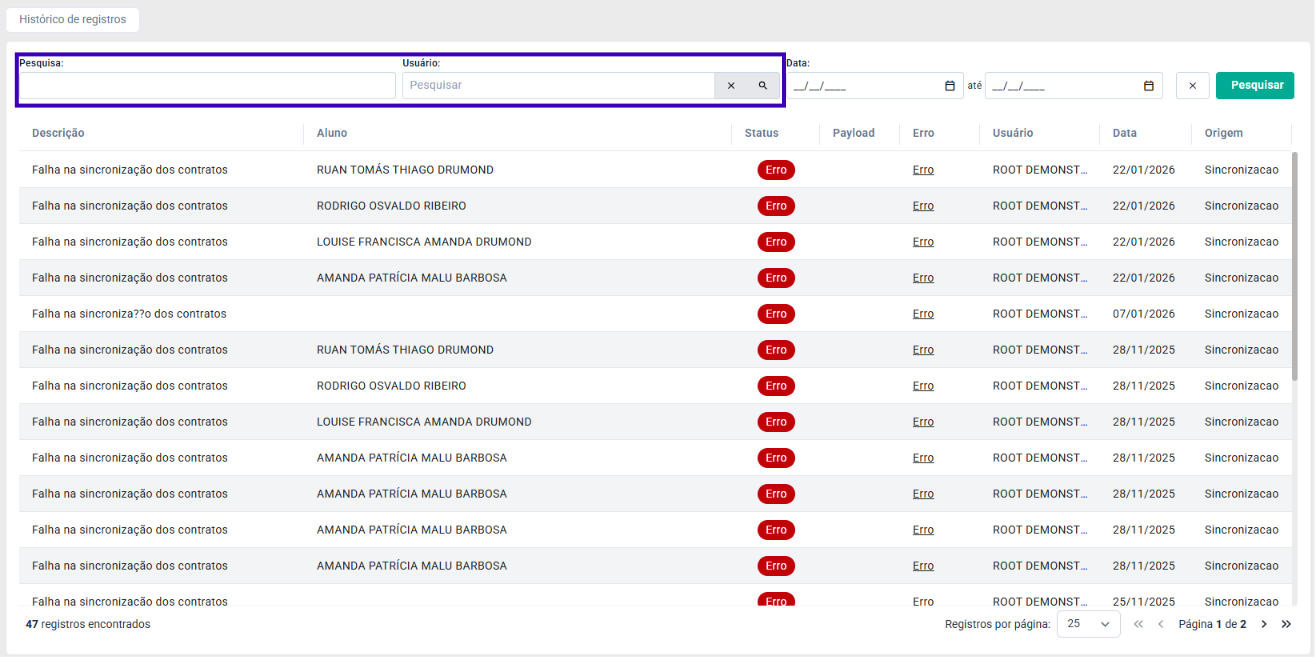This screenshot has height=657, width=1315.
Task: Open Erro link for Rodrigo Osvaldo row dated 22/01/2026
Action: pyautogui.click(x=923, y=206)
